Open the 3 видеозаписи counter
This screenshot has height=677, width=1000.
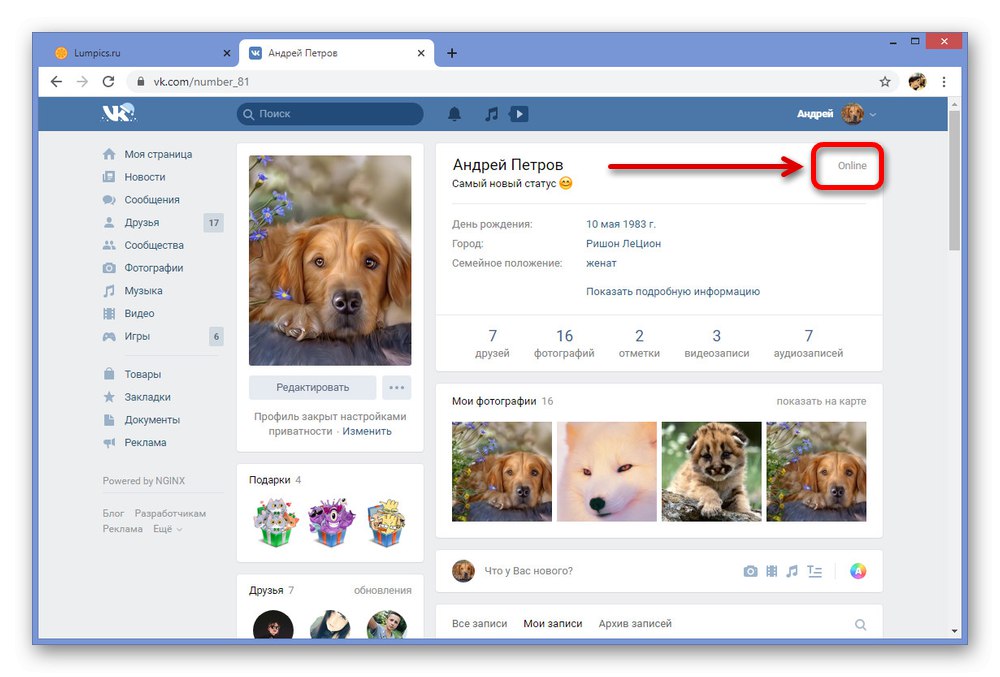point(716,343)
